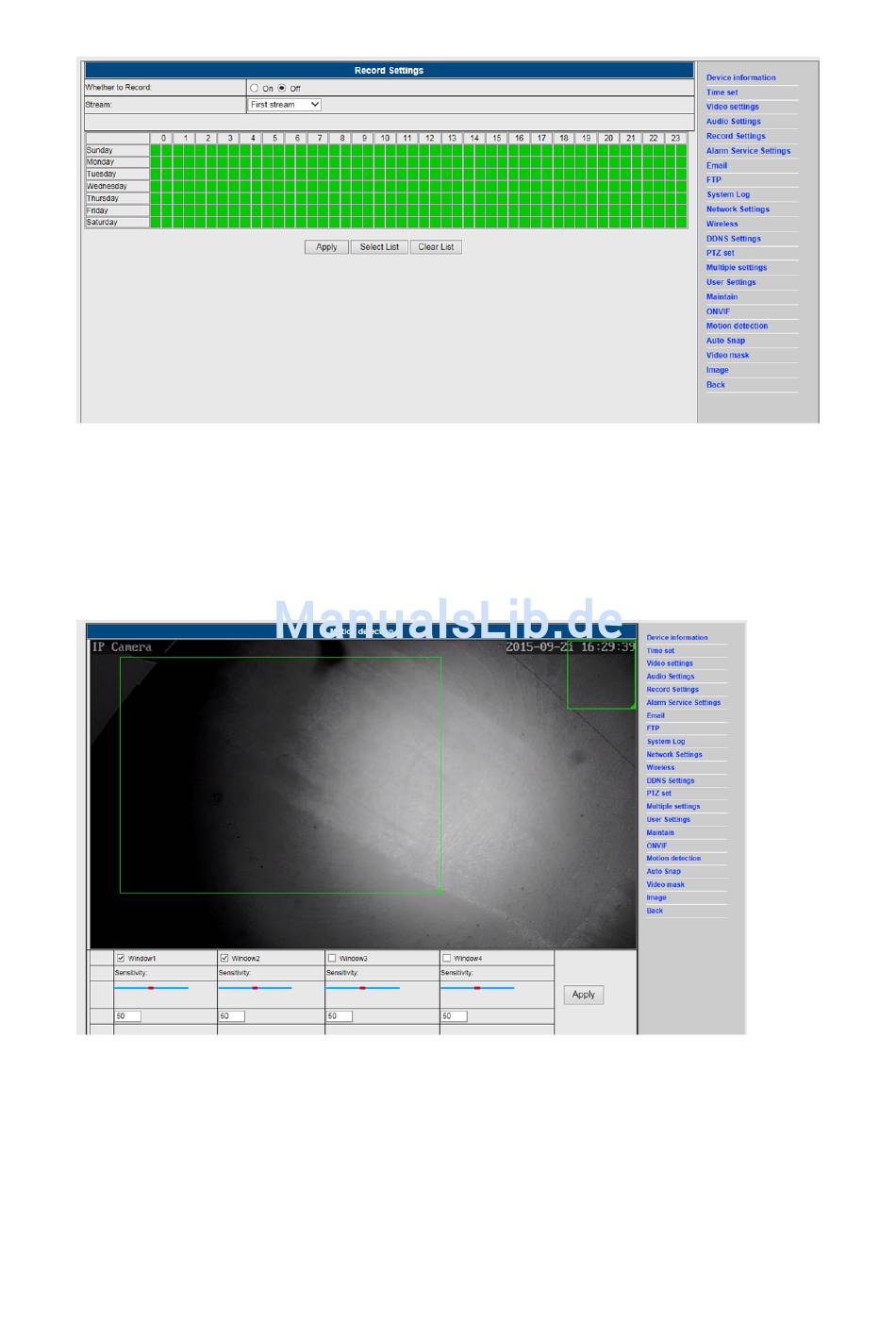Viewport: 896px width, 1340px height.
Task: Open System Log on Record Settings page sidebar
Action: click(728, 194)
